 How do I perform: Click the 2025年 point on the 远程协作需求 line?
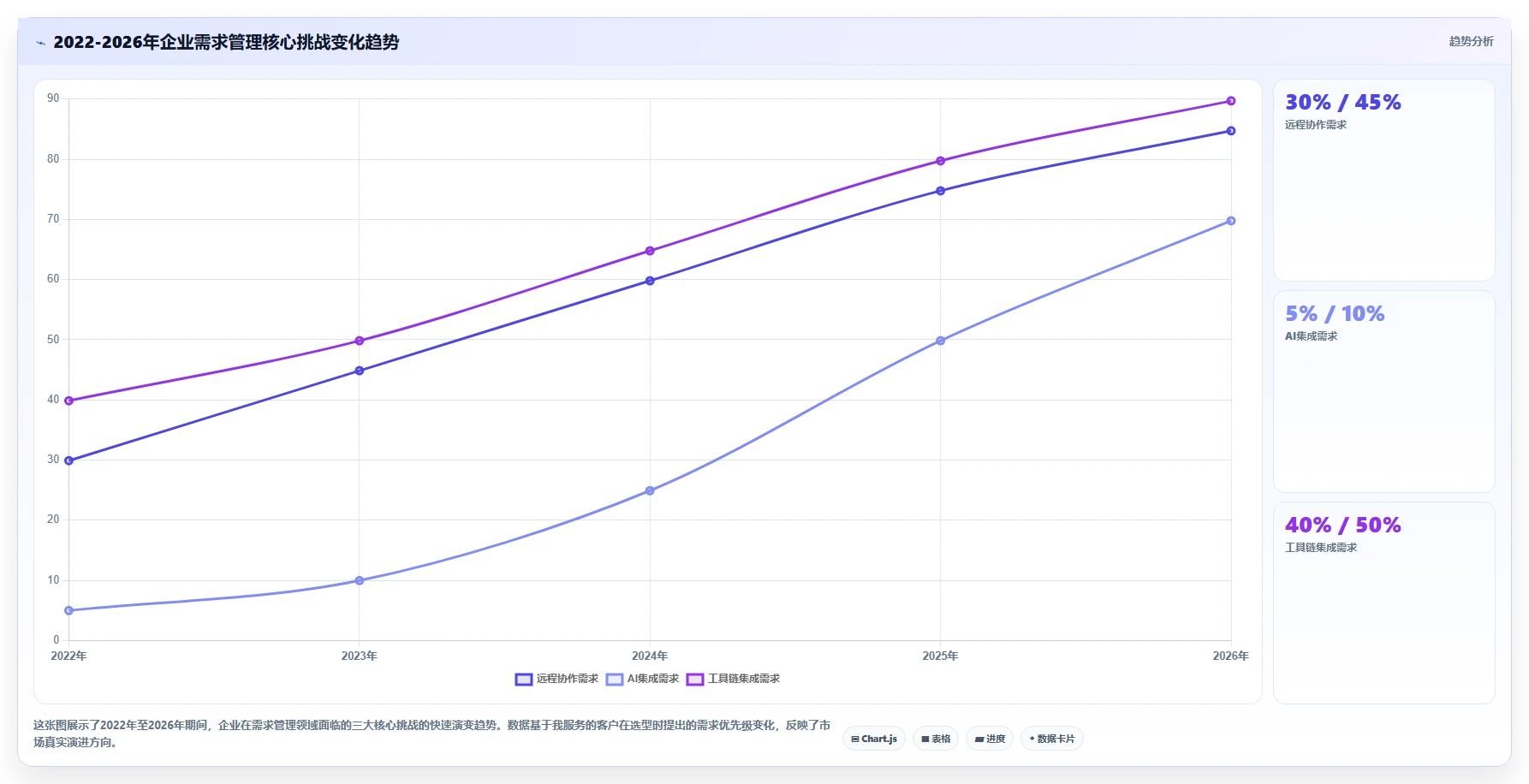[x=940, y=191]
